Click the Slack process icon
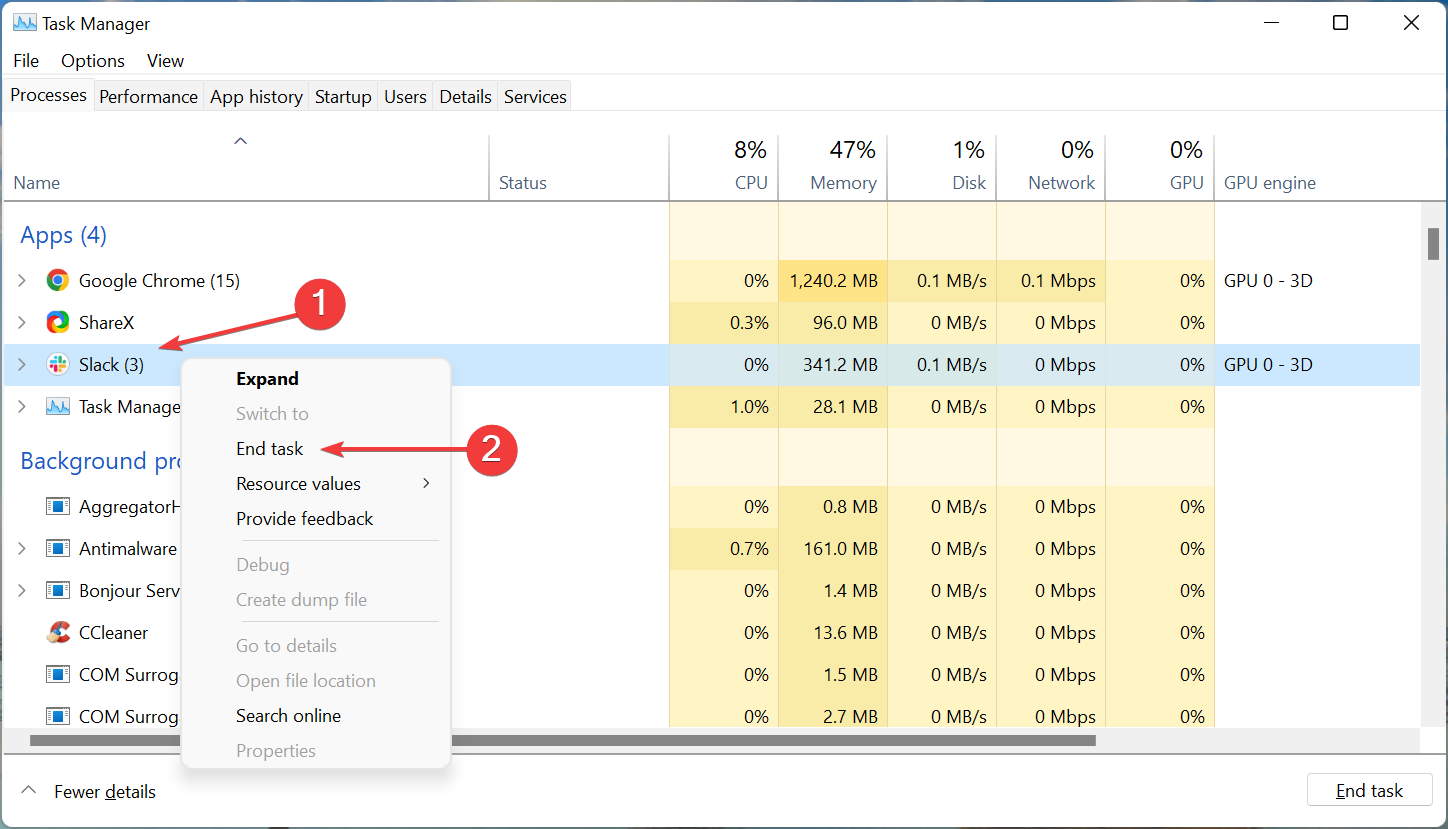The image size is (1448, 829). tap(57, 365)
